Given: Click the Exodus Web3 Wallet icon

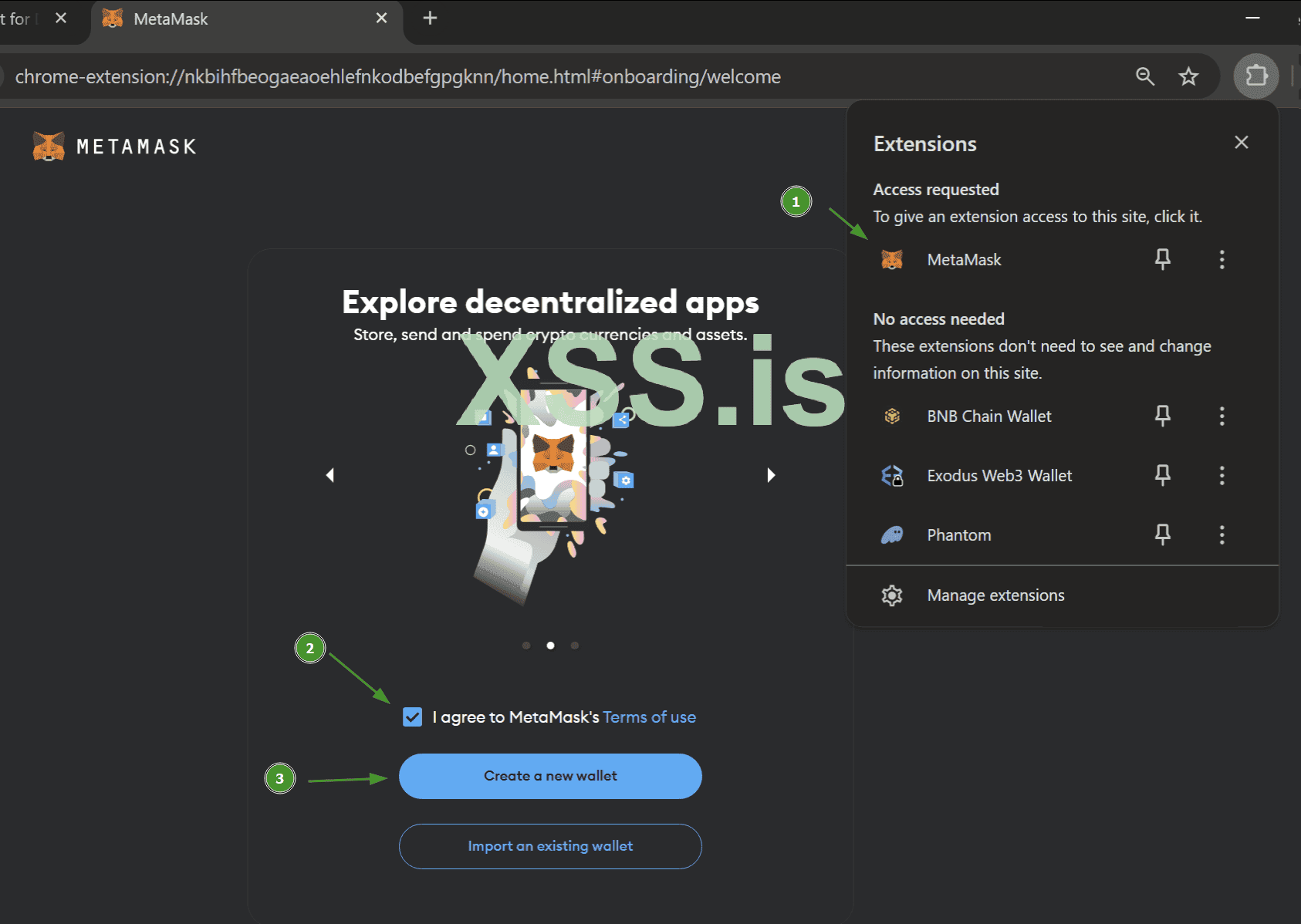Looking at the screenshot, I should click(x=892, y=476).
